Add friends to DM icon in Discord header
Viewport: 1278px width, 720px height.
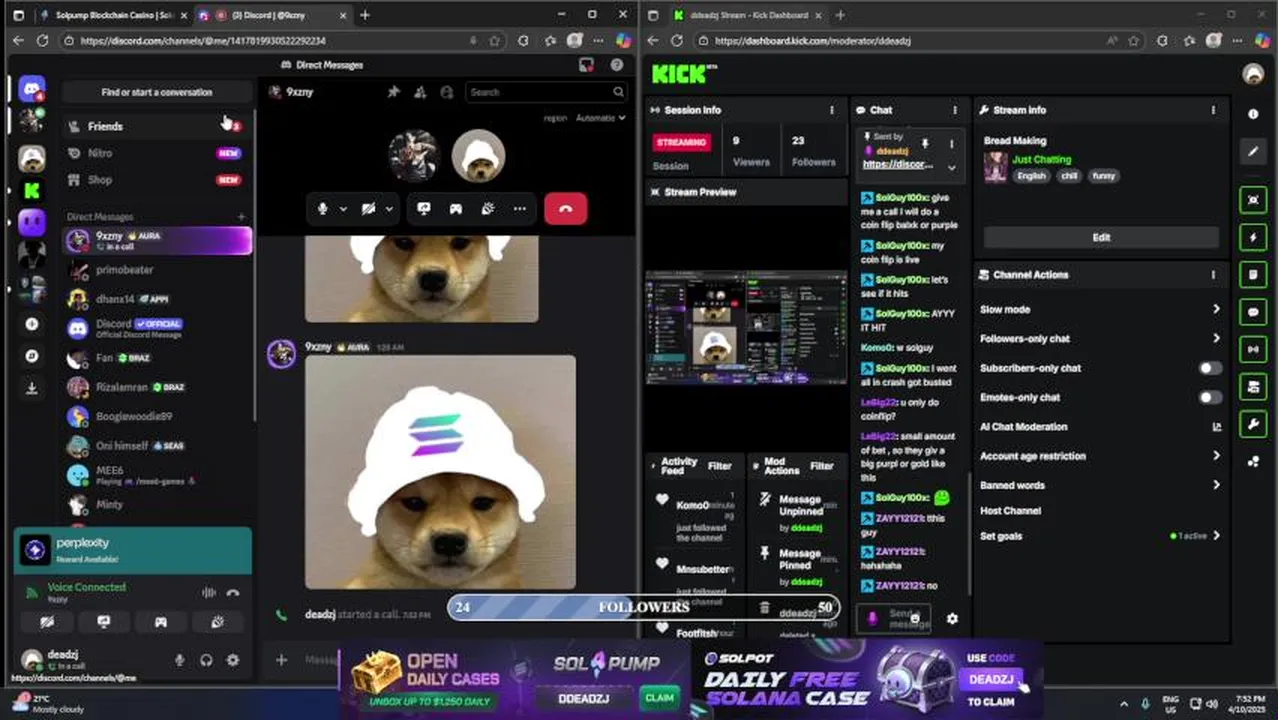[x=420, y=92]
